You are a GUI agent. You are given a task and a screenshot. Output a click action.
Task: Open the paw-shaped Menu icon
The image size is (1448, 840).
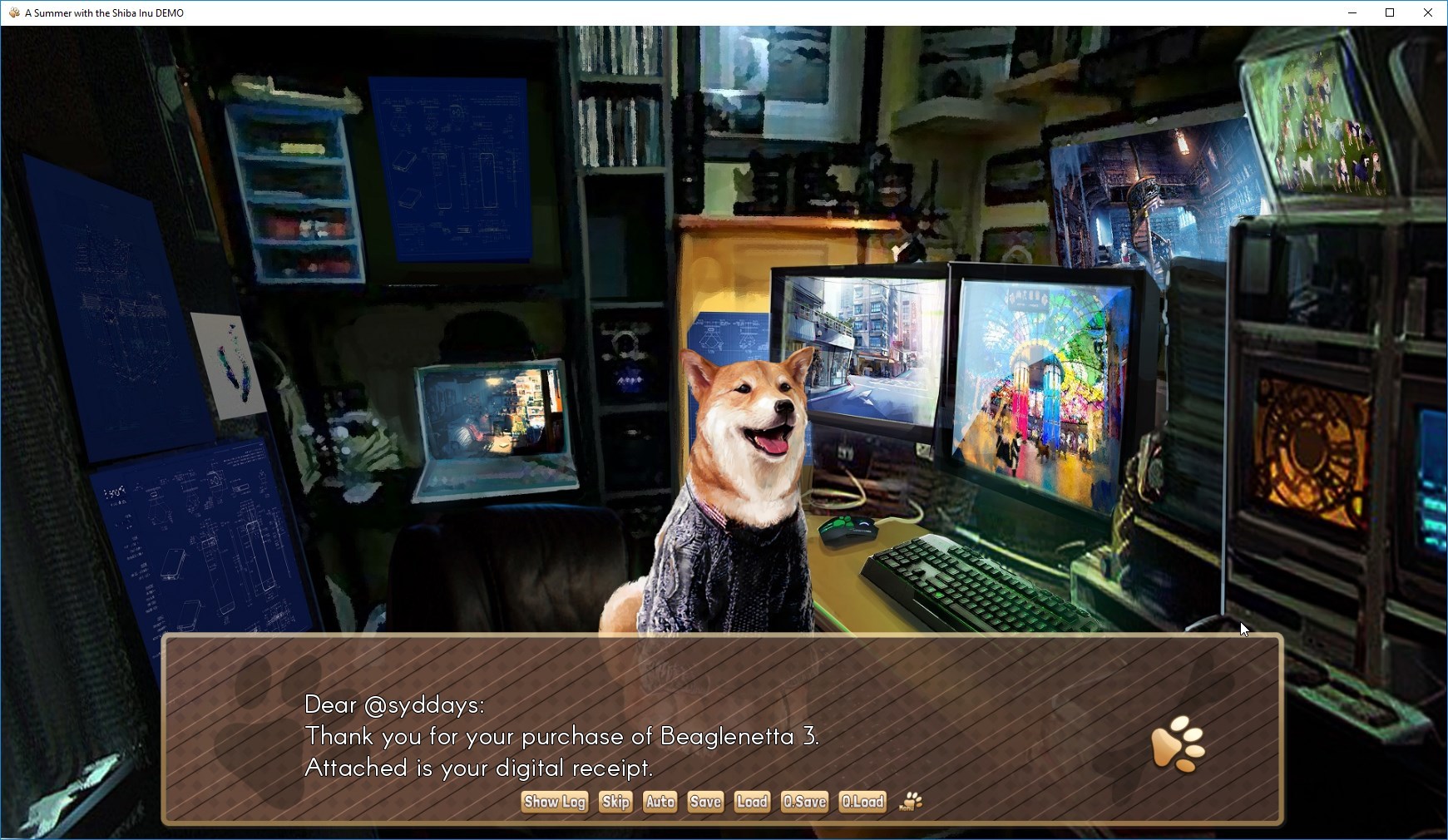912,802
